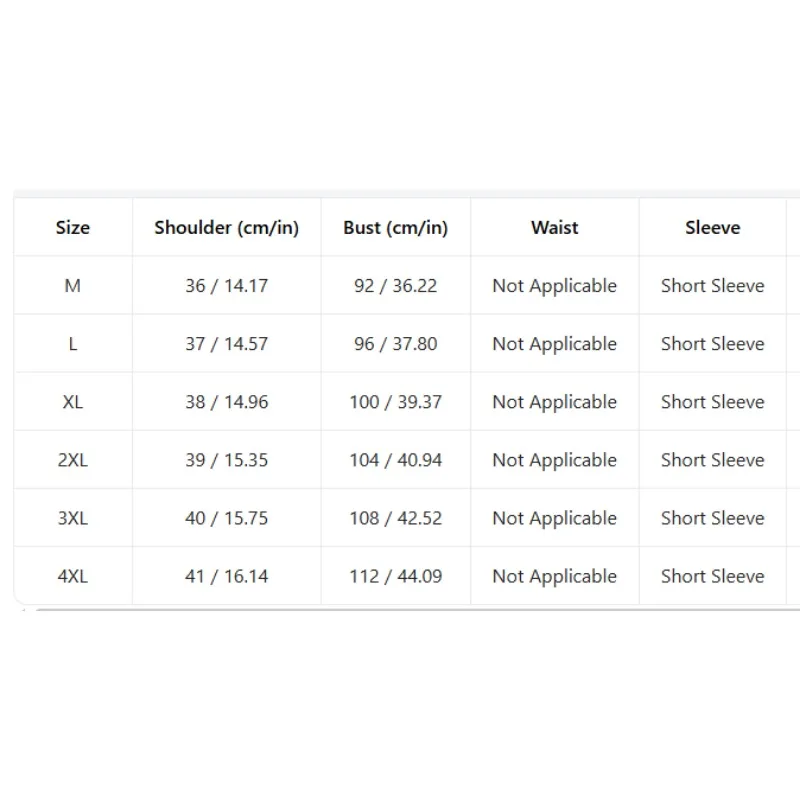Click bust value 108 / 42.52
Viewport: 800px width, 800px height.
pos(395,518)
